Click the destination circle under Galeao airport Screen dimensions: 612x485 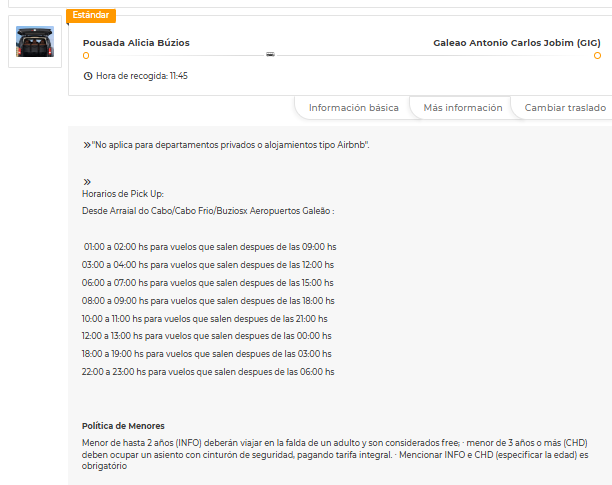597,56
